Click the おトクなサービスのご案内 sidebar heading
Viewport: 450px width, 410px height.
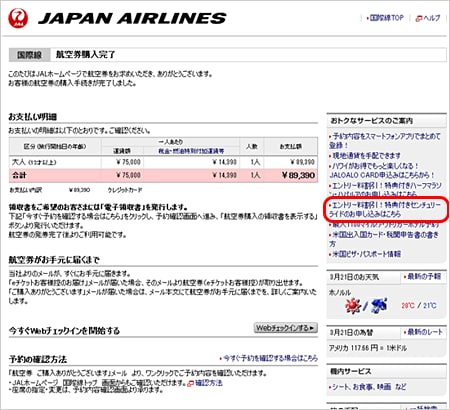(372, 121)
